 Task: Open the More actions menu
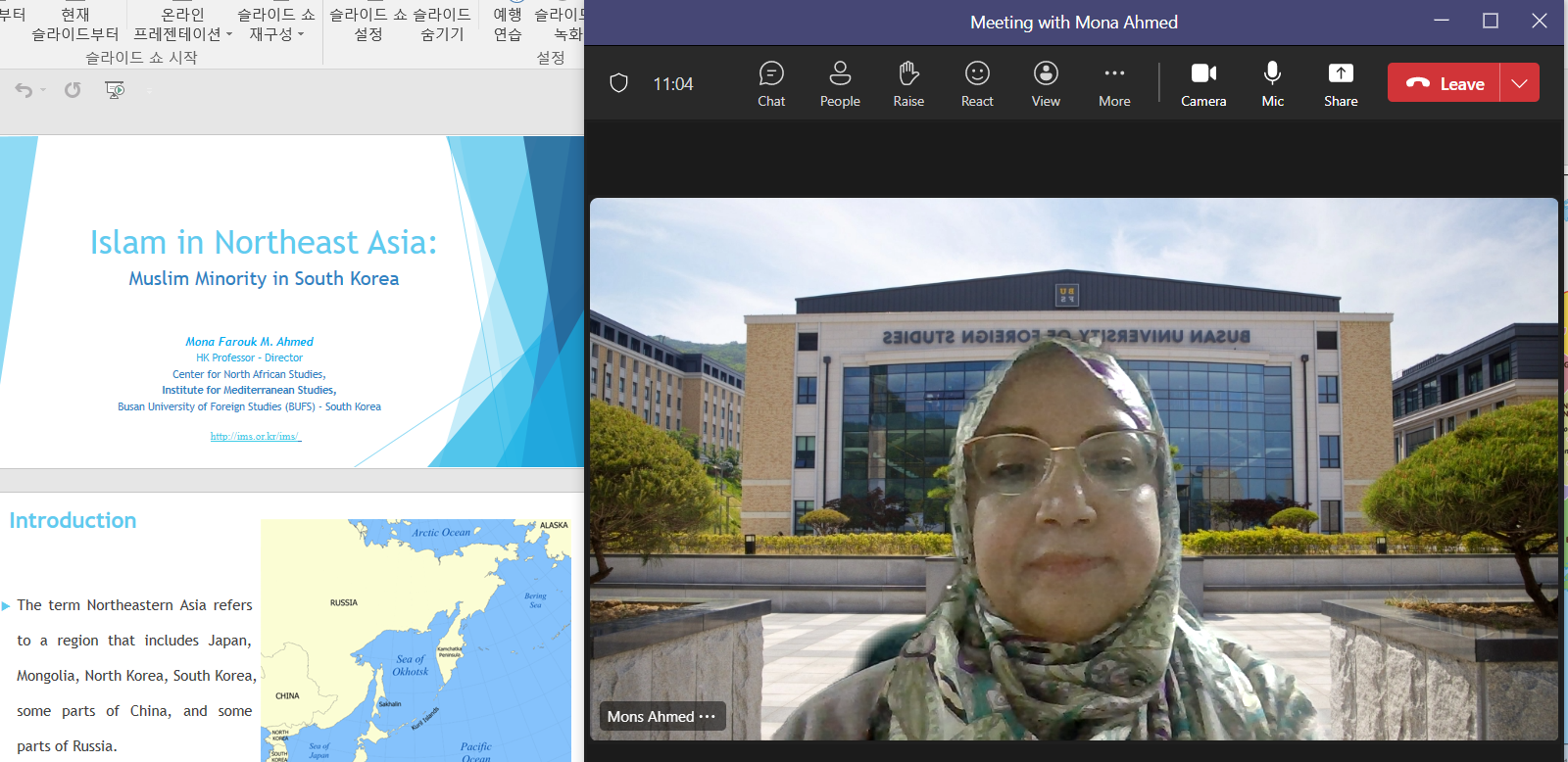(1114, 84)
